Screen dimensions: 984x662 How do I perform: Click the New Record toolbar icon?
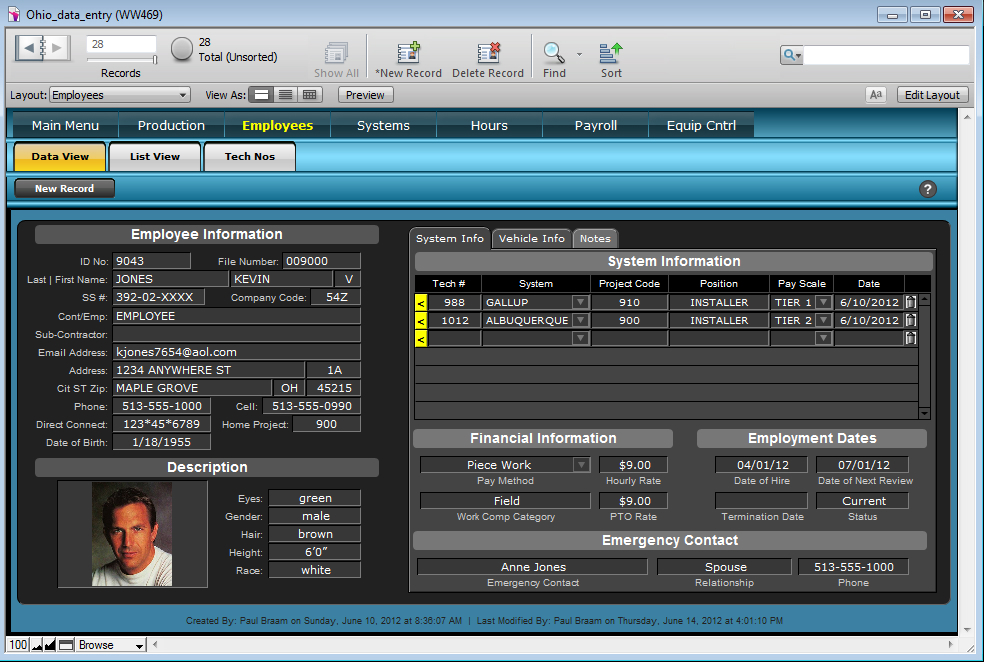[x=408, y=54]
